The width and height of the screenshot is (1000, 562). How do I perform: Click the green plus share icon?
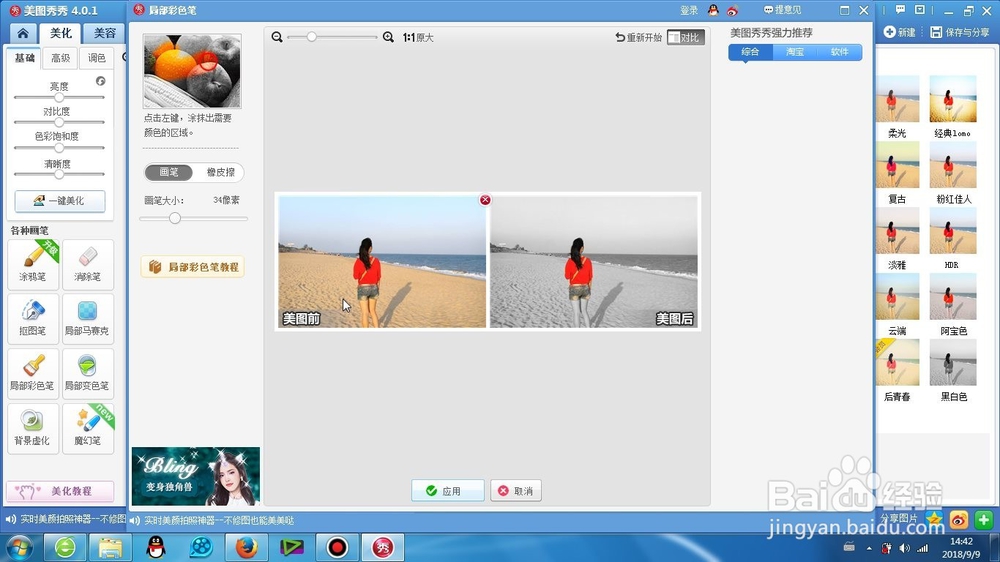tap(983, 519)
